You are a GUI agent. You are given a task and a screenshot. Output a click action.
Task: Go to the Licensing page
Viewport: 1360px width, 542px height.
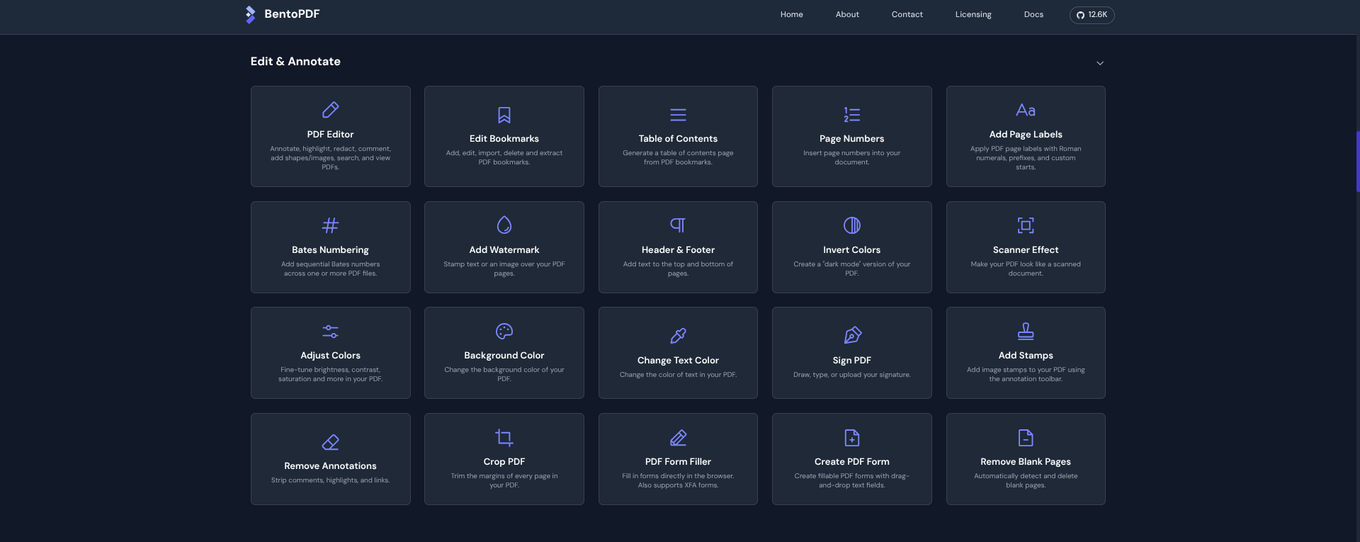click(973, 15)
